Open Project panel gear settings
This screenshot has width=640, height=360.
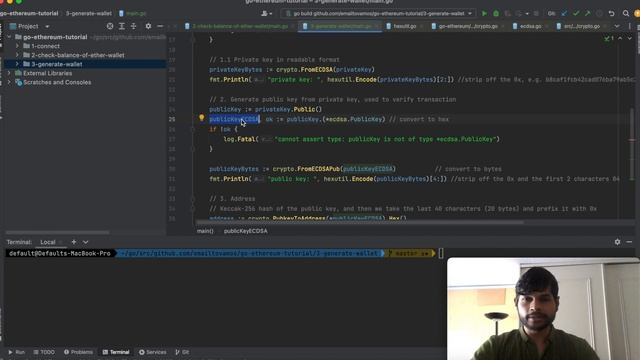pos(148,26)
